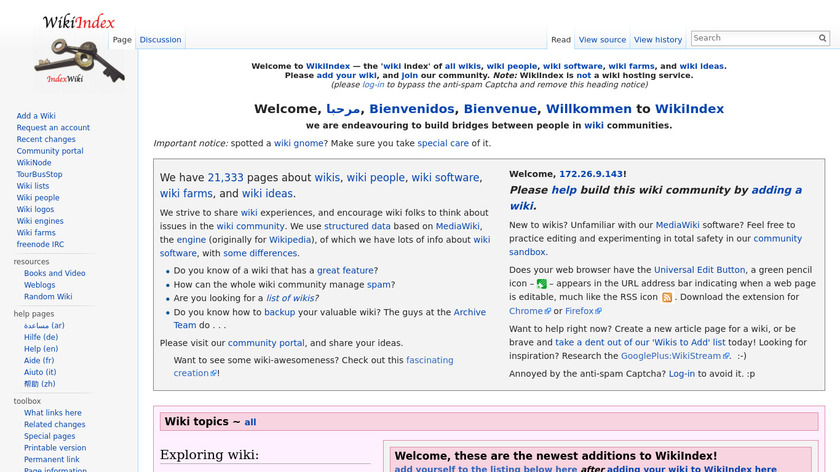Open the Printable version link
Screen dimensions: 840x472
click(x=55, y=448)
